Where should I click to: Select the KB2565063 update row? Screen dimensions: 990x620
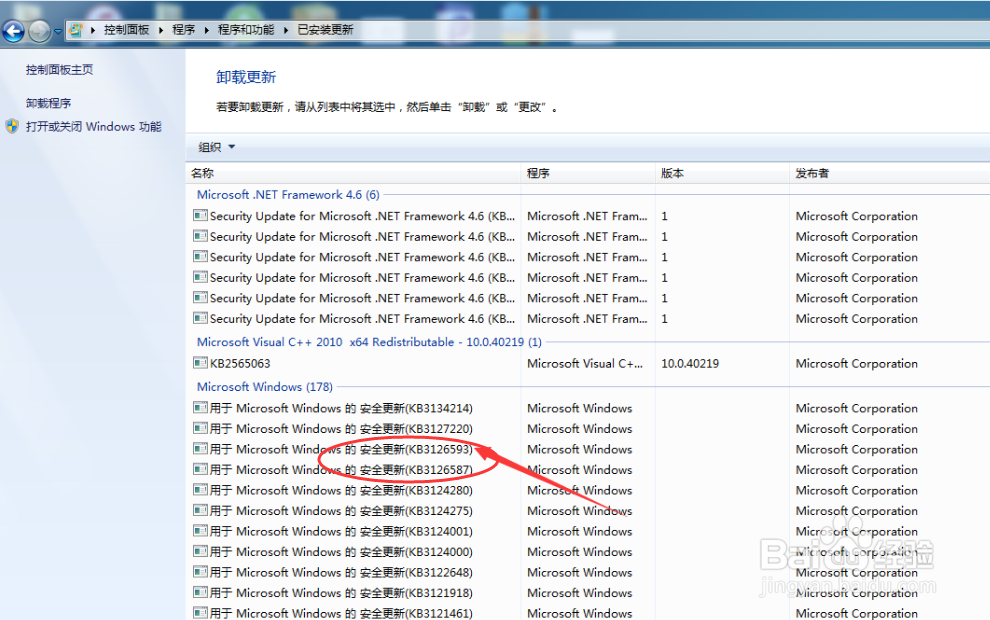(587, 363)
